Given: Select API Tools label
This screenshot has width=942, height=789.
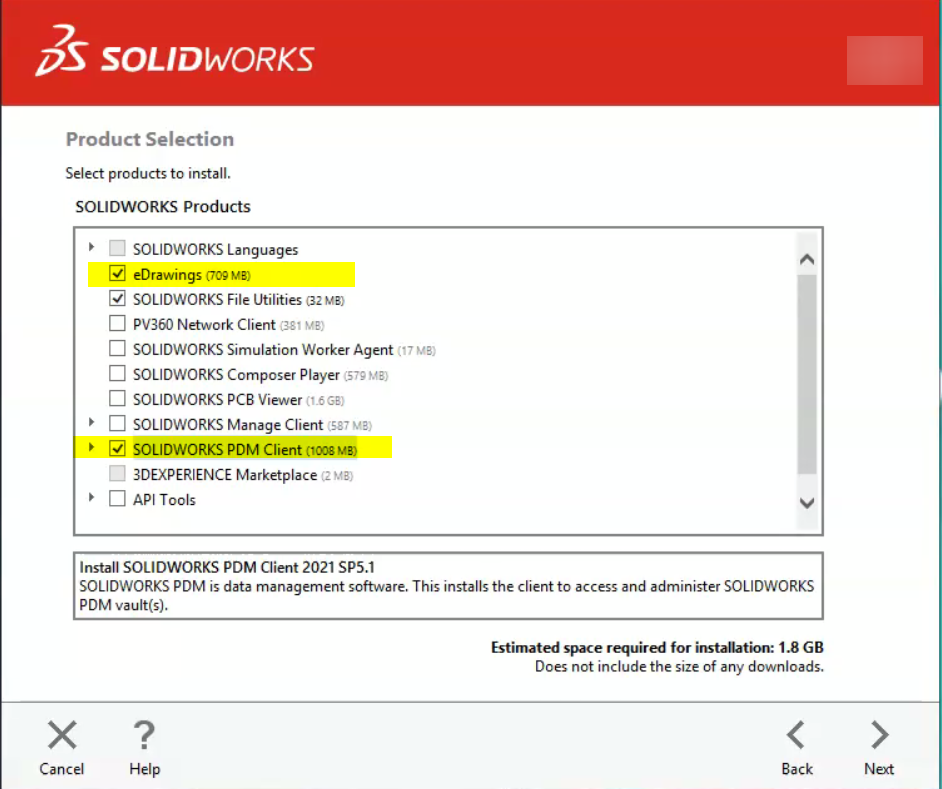Looking at the screenshot, I should (164, 500).
